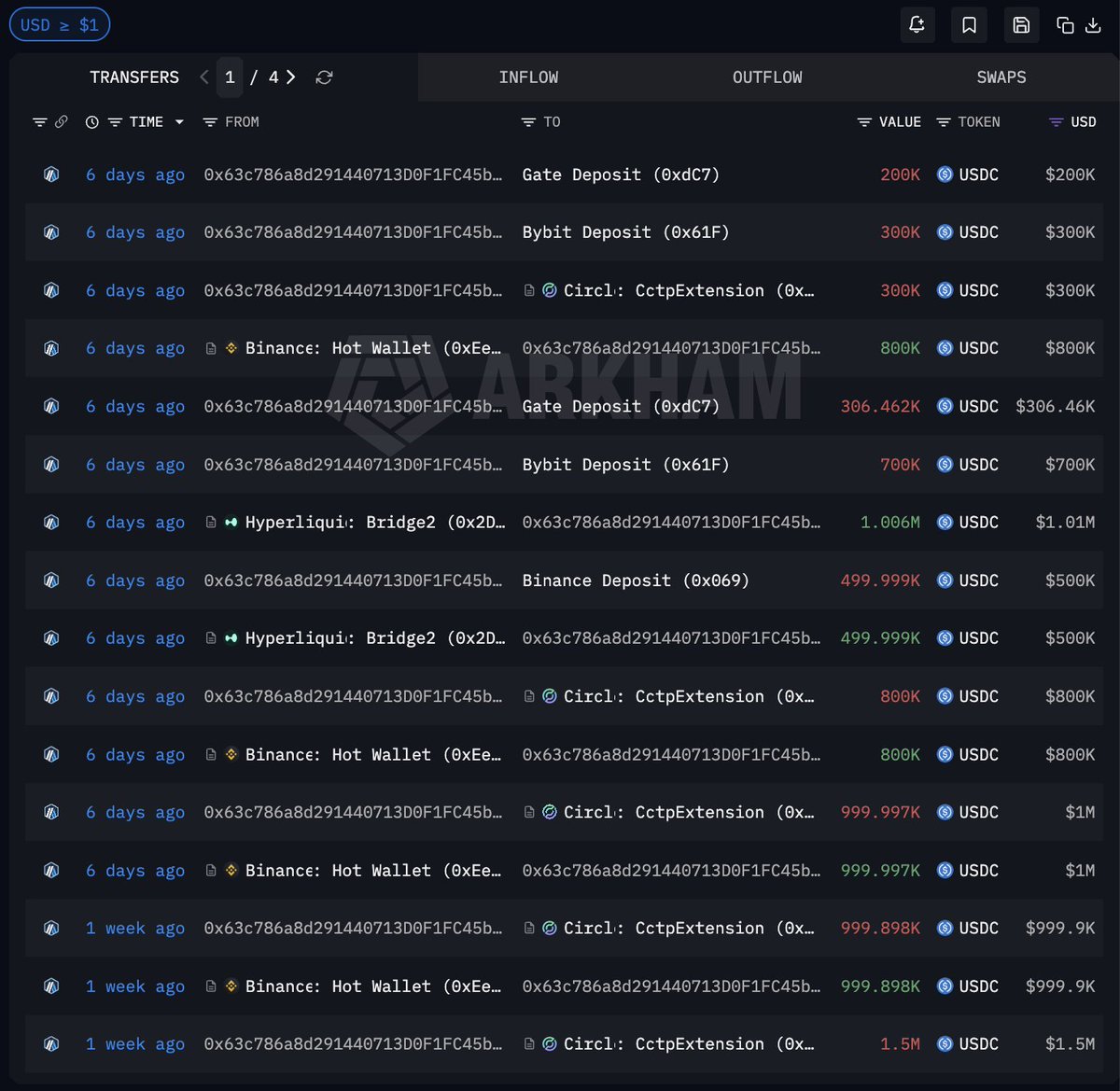Open the USD column filter
Image resolution: width=1120 pixels, height=1091 pixels.
tap(1056, 122)
